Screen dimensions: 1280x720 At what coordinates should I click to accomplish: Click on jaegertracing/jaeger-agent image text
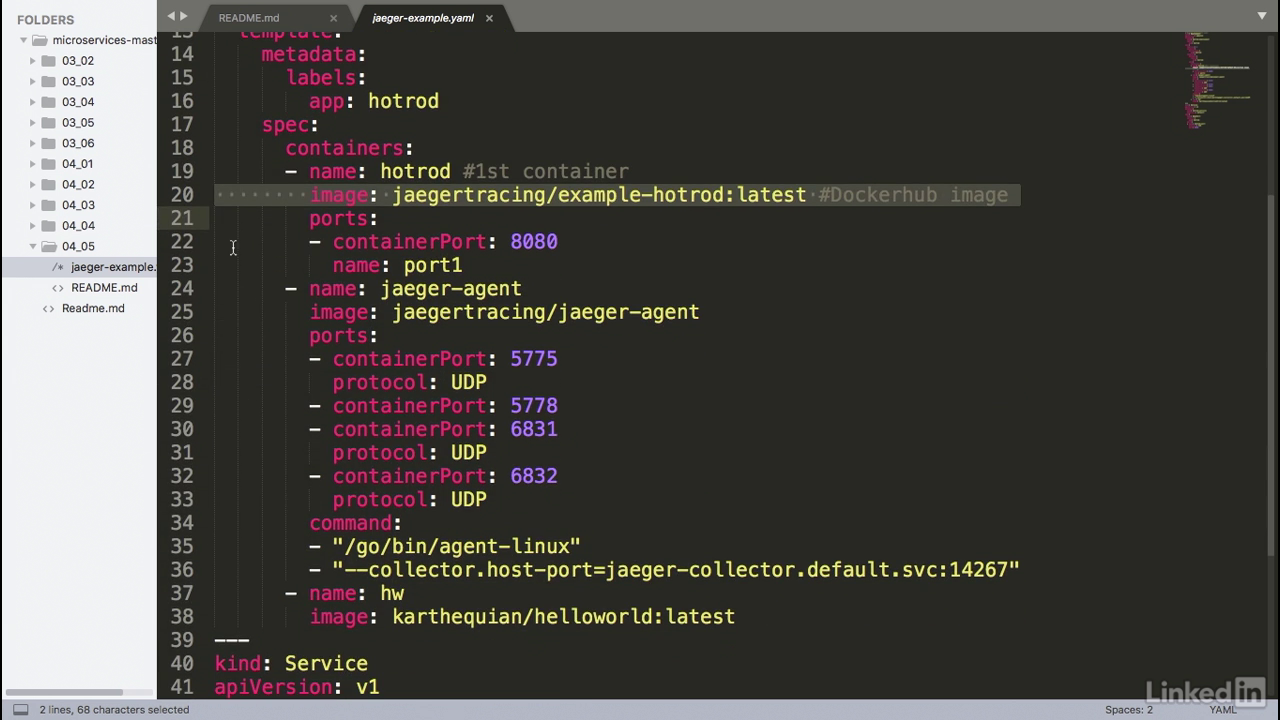coord(546,313)
